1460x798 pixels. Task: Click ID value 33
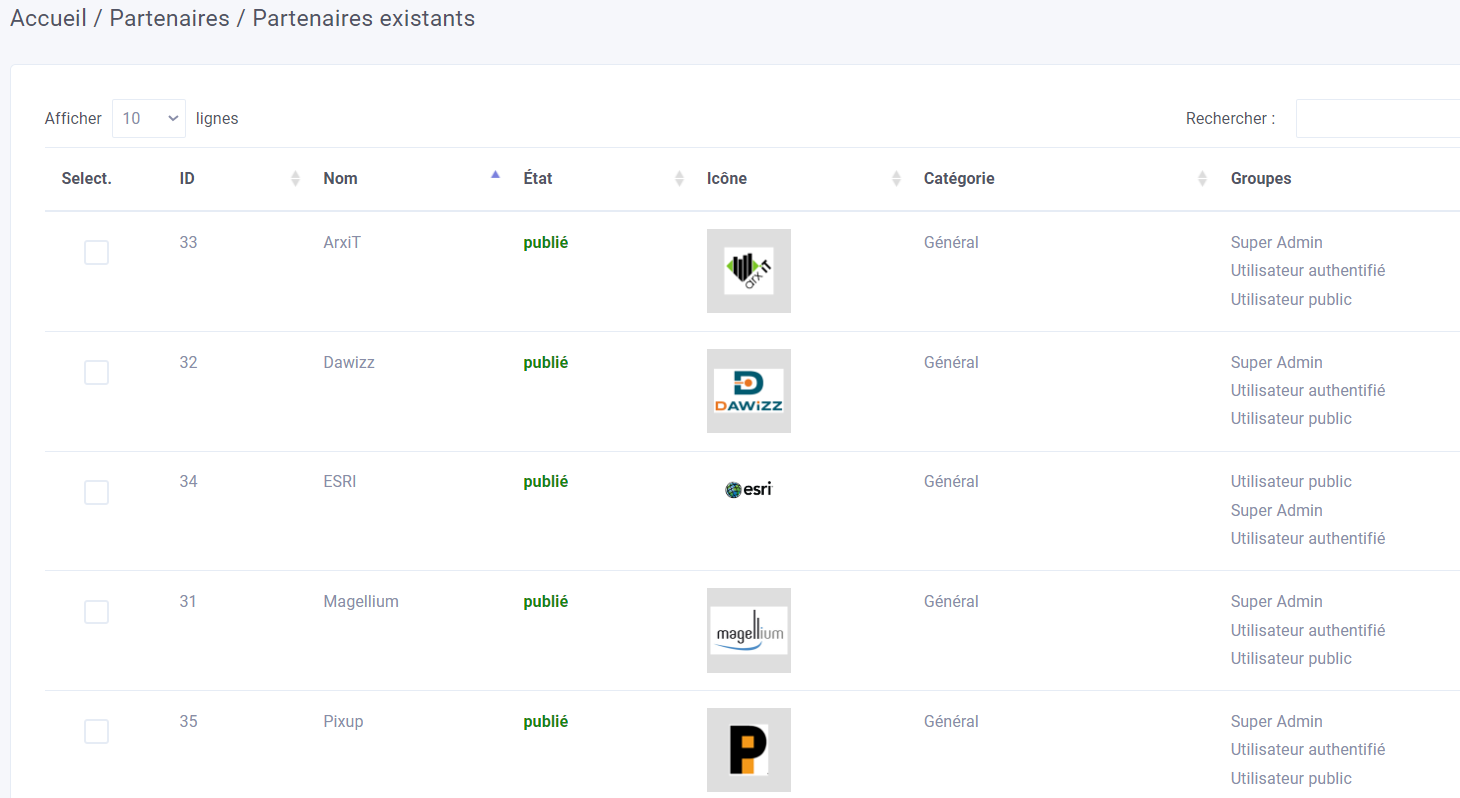click(188, 243)
